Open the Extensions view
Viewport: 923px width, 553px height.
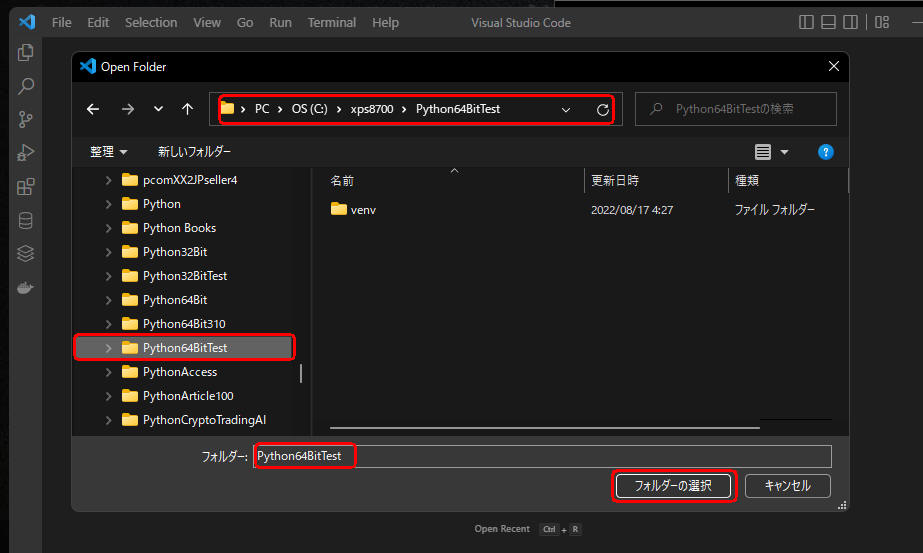pos(25,187)
